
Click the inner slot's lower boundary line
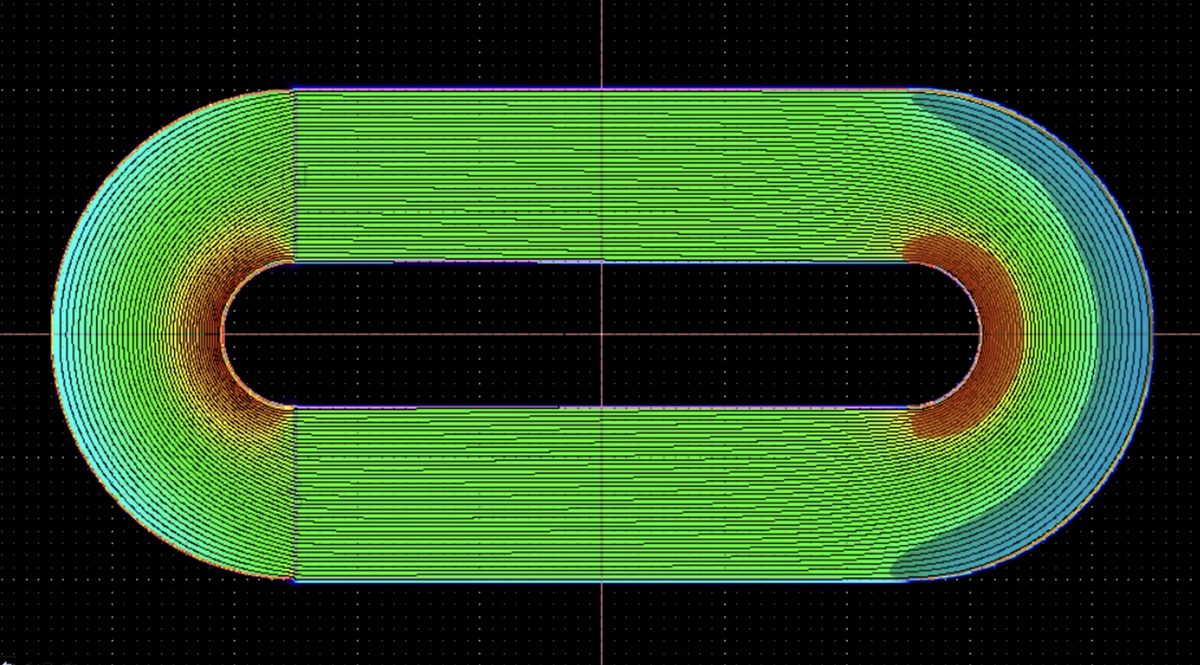pos(600,407)
